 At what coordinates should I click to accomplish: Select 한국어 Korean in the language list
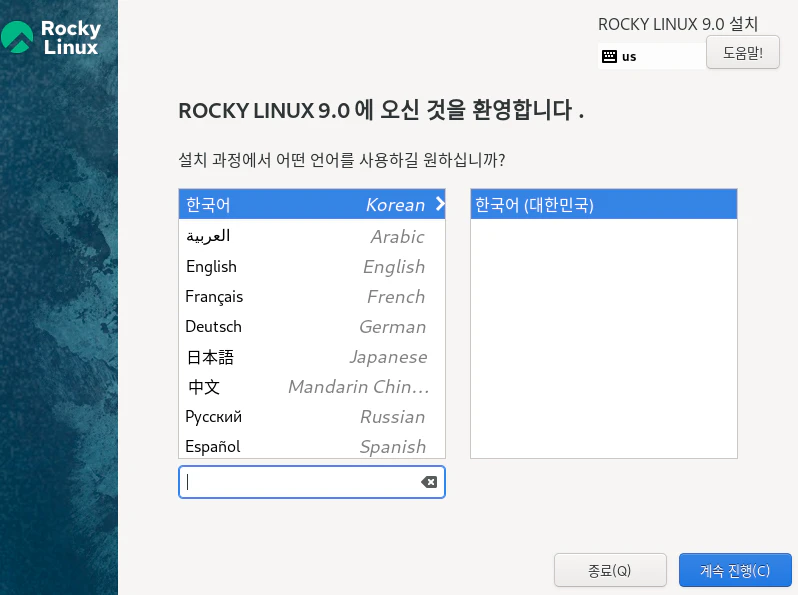(x=311, y=205)
